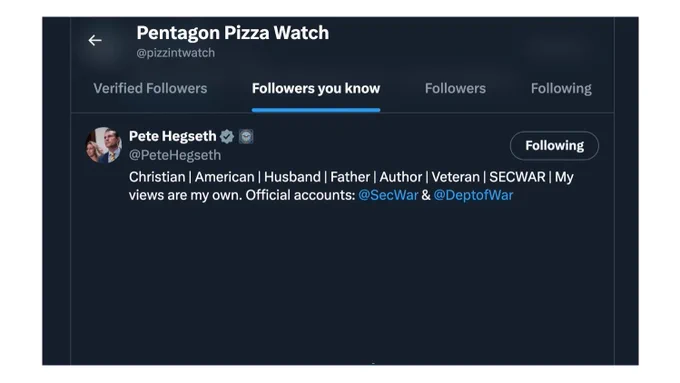Click the blue underline beneath Followers you know
Screen dimensions: 680x383
[x=316, y=110]
